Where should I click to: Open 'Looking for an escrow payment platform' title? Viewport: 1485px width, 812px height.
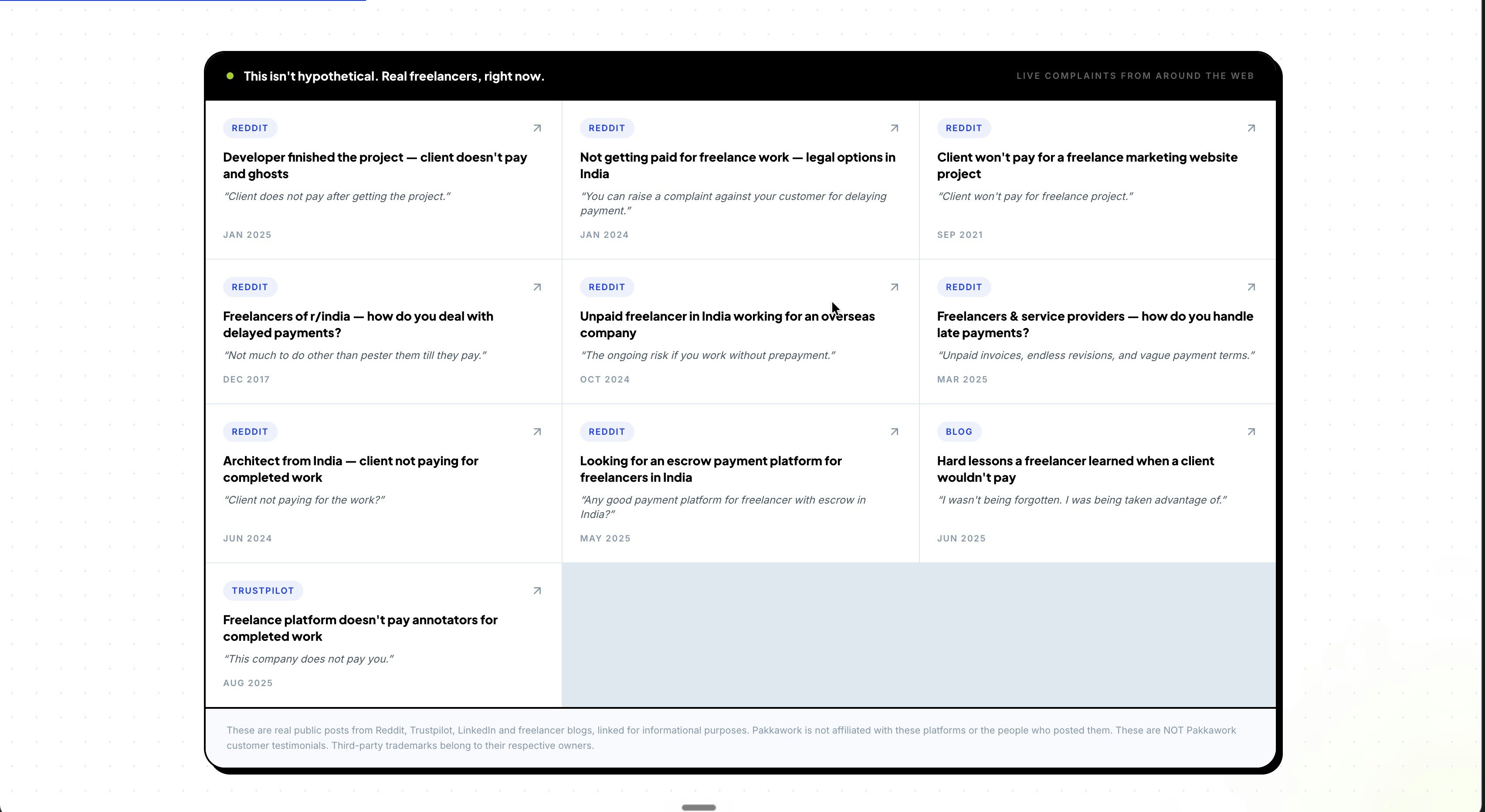coord(711,469)
